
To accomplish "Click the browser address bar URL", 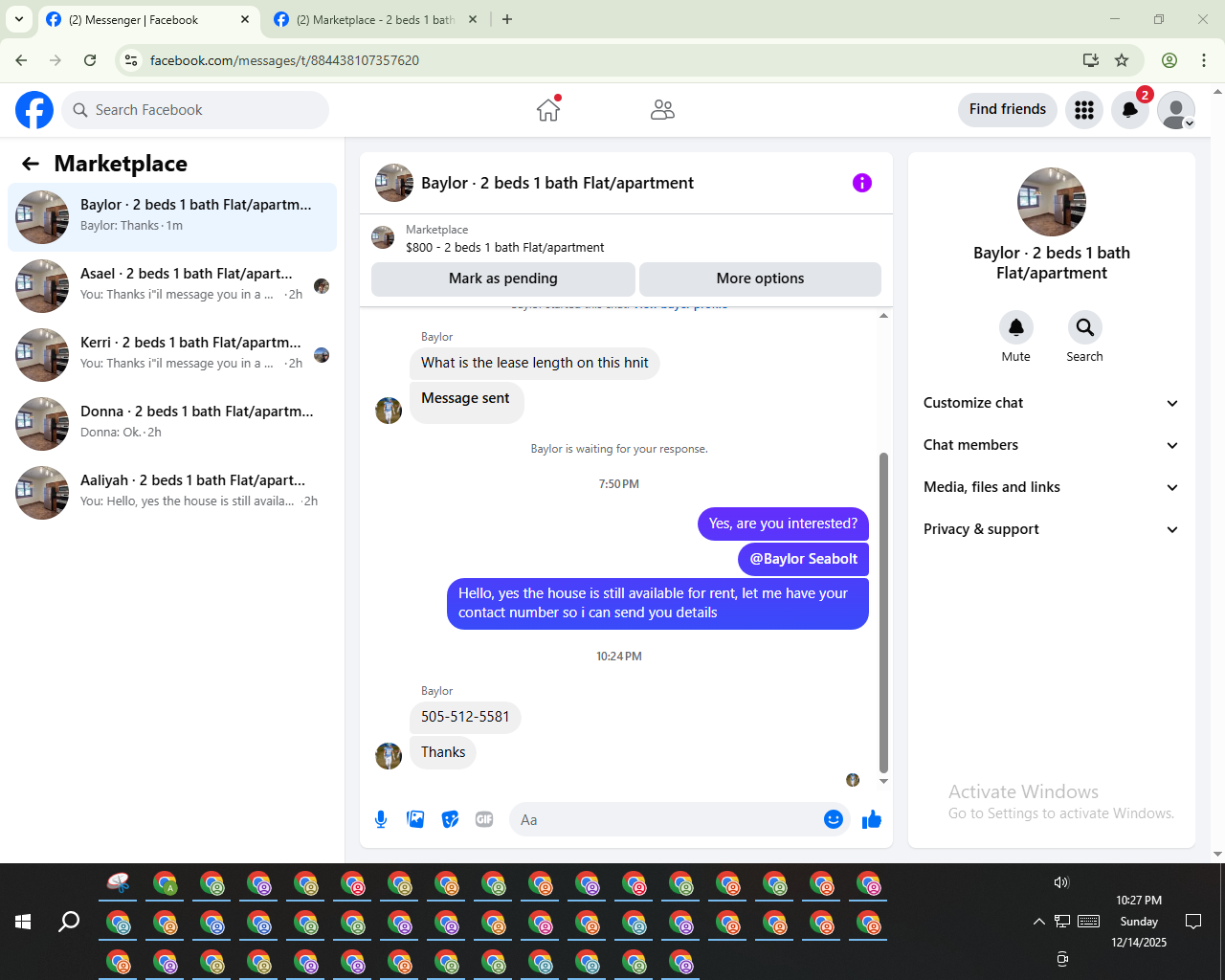I will click(284, 60).
